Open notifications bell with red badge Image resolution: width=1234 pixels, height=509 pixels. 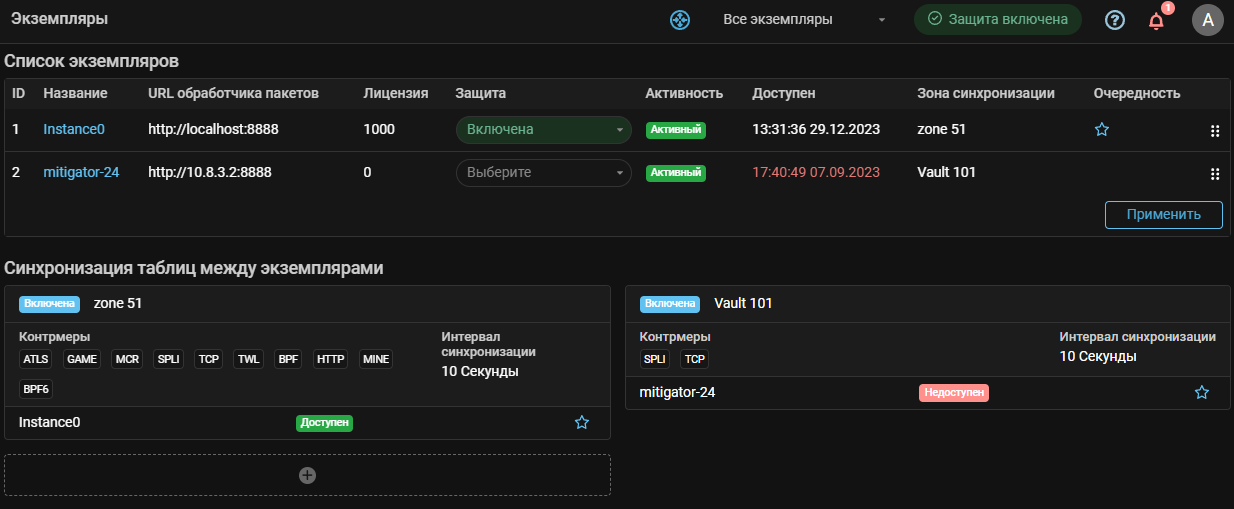click(1156, 20)
